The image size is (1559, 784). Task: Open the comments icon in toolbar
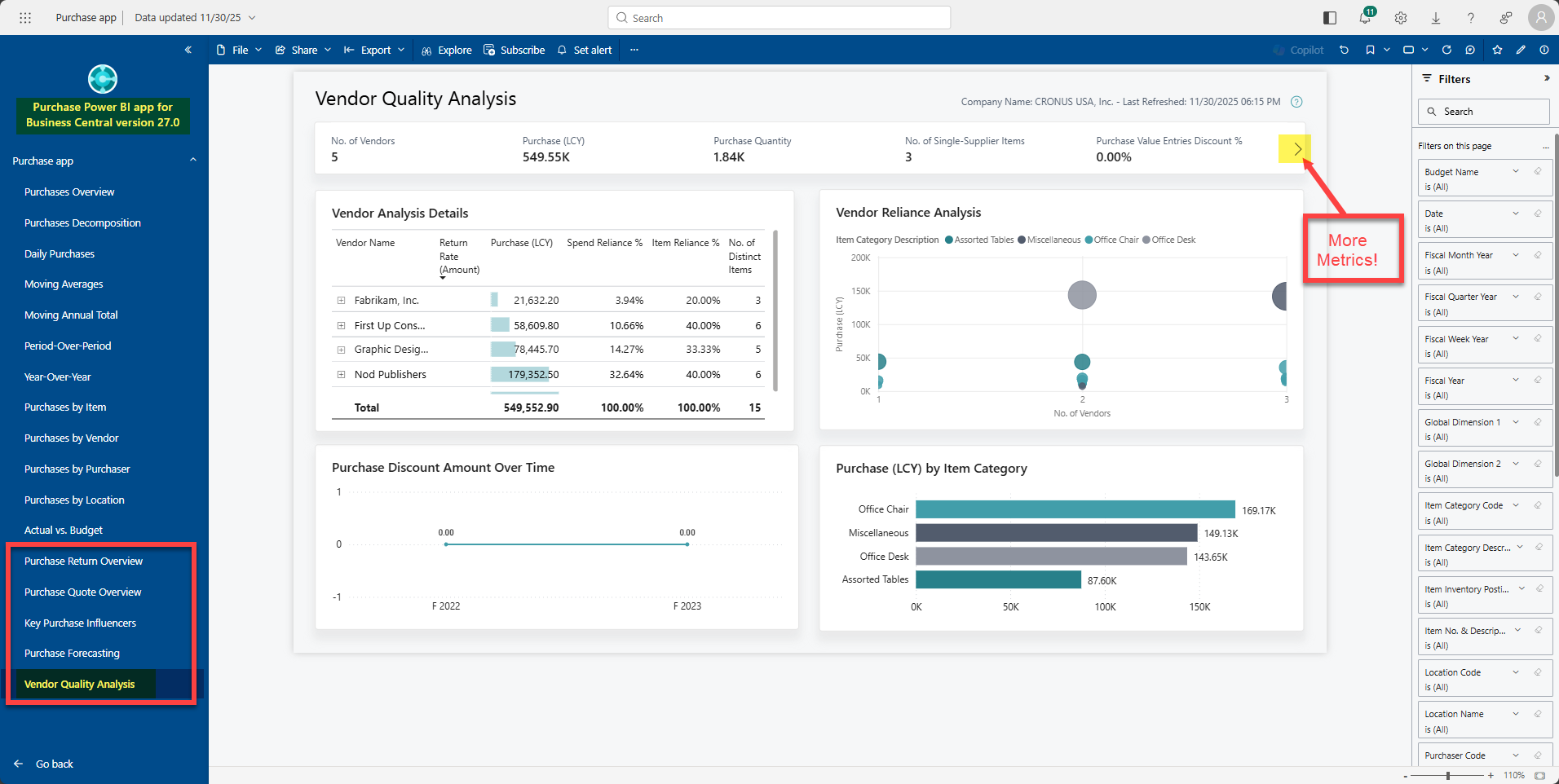tap(1470, 50)
